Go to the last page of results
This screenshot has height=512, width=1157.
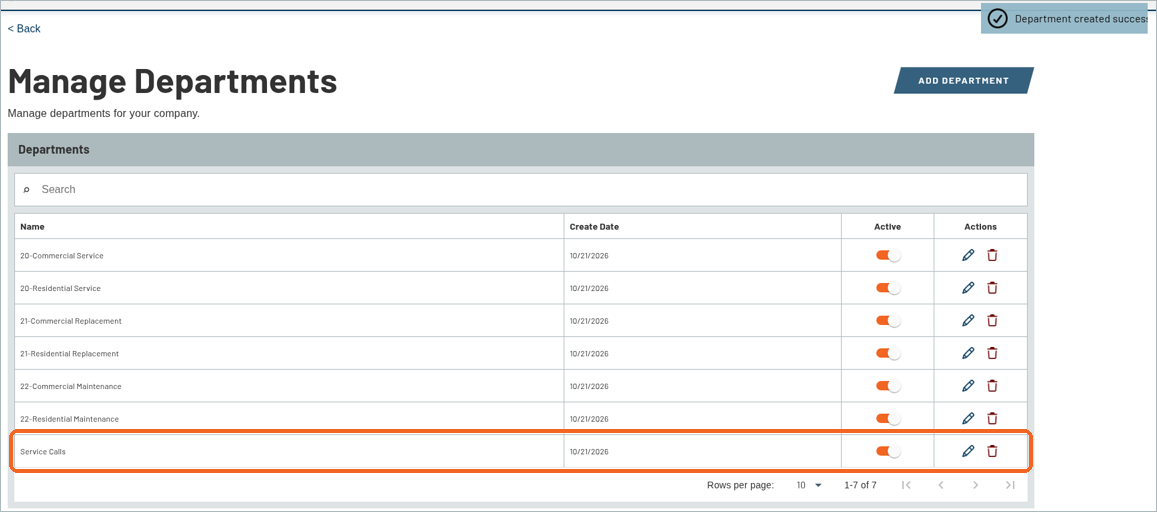coord(1010,485)
